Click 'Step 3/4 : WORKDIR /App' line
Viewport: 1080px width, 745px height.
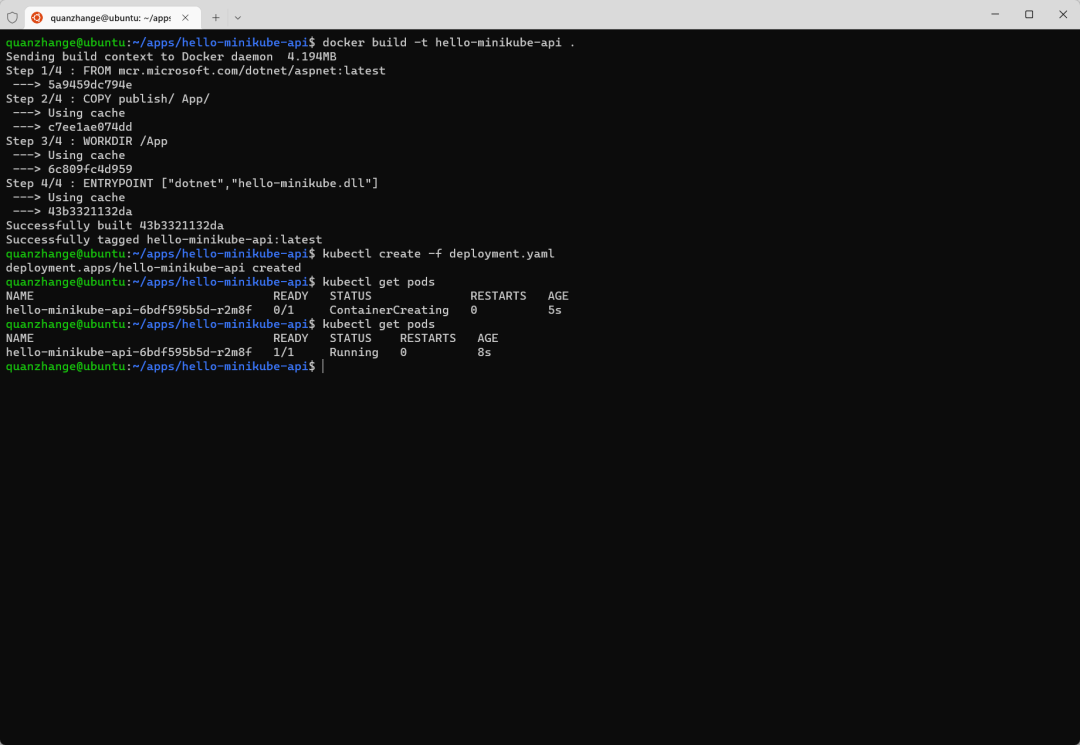pyautogui.click(x=87, y=141)
